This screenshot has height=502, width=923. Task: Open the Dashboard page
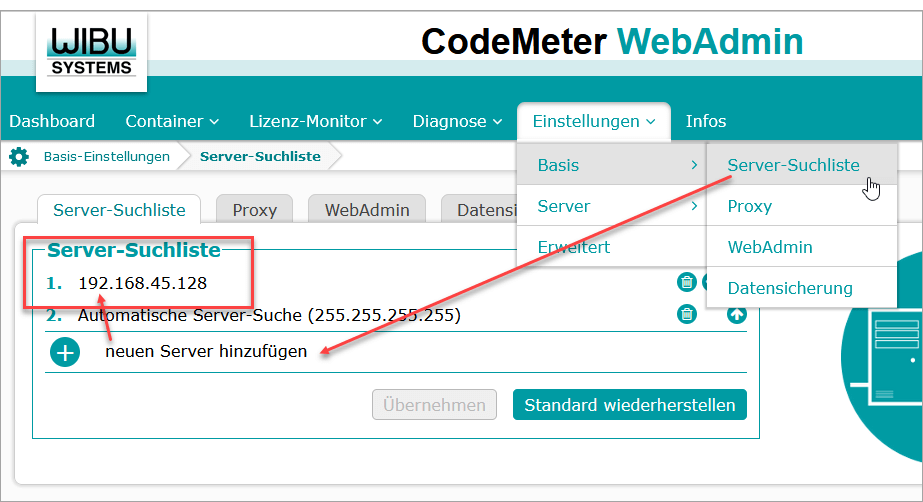52,121
